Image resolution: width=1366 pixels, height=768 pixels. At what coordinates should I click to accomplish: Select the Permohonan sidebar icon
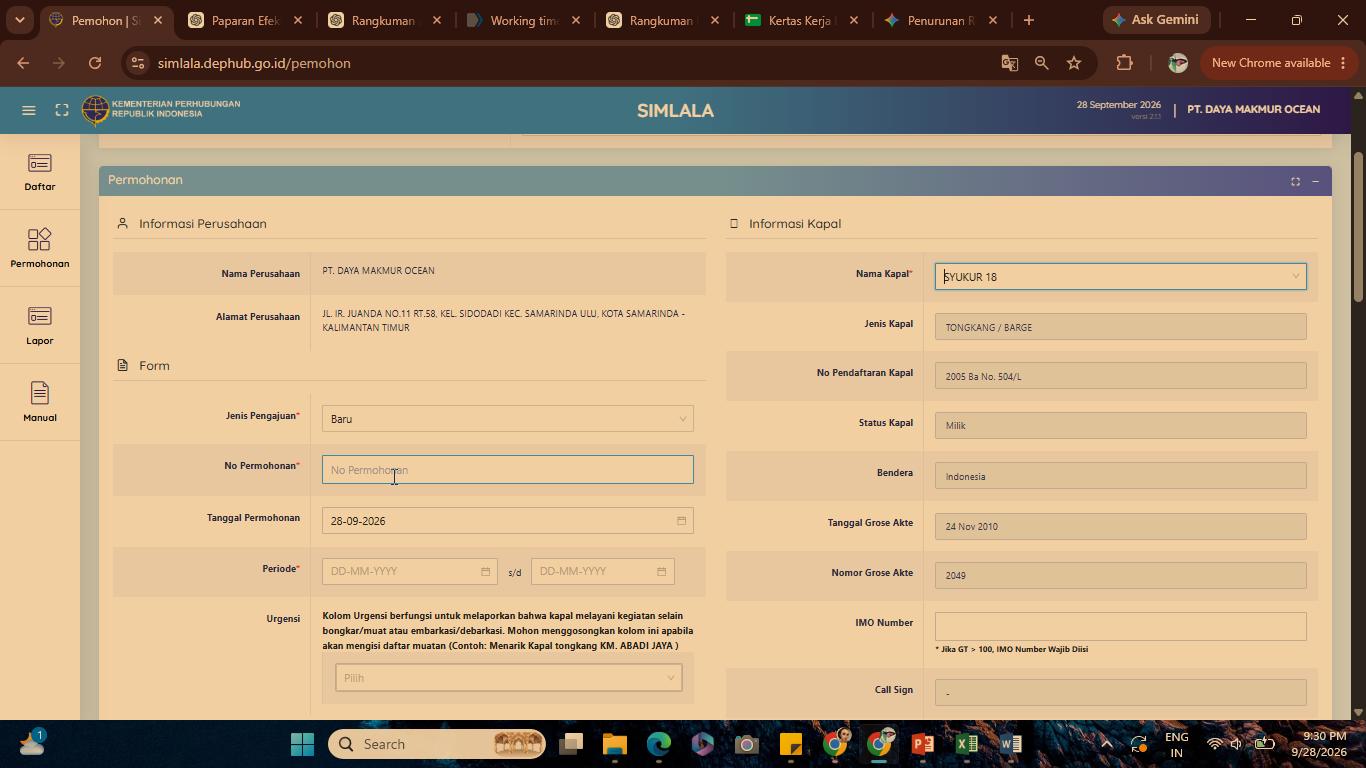[40, 249]
